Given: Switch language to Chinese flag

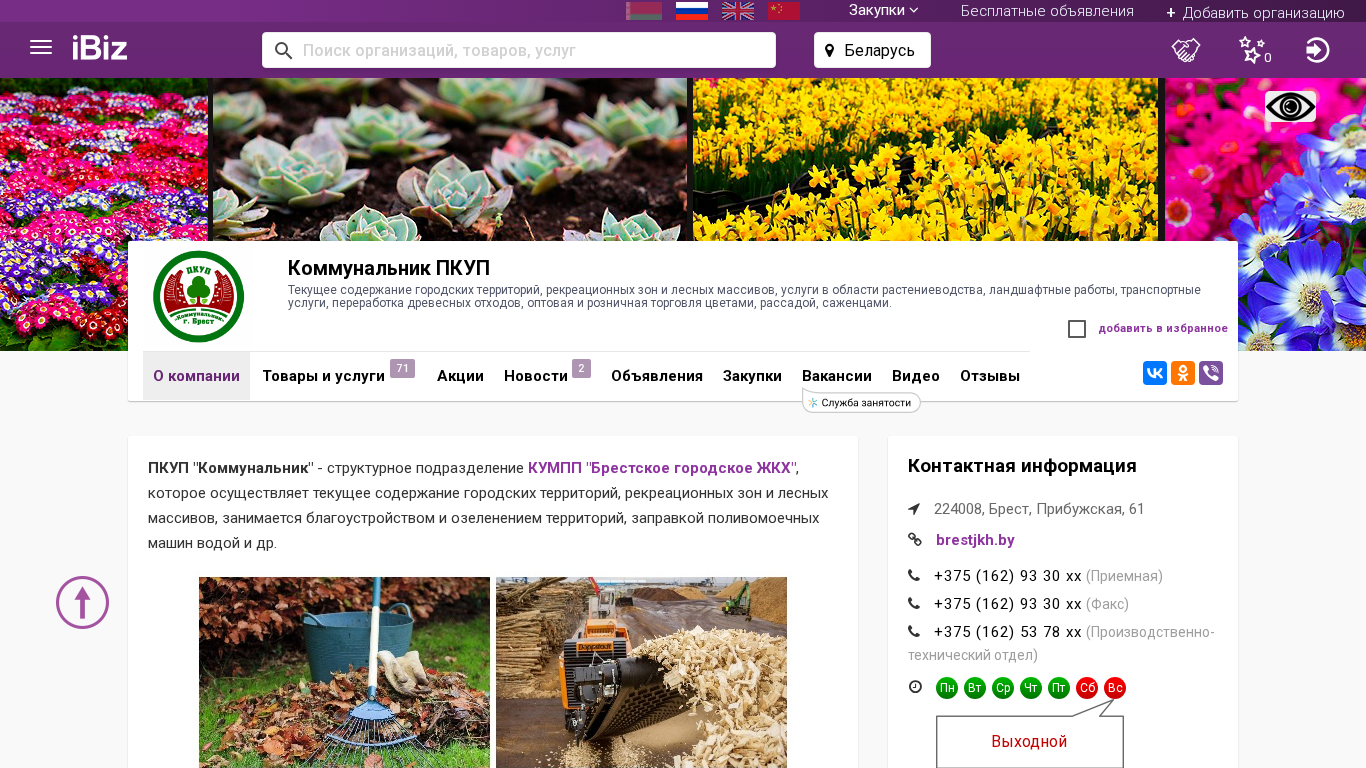Looking at the screenshot, I should click(784, 11).
